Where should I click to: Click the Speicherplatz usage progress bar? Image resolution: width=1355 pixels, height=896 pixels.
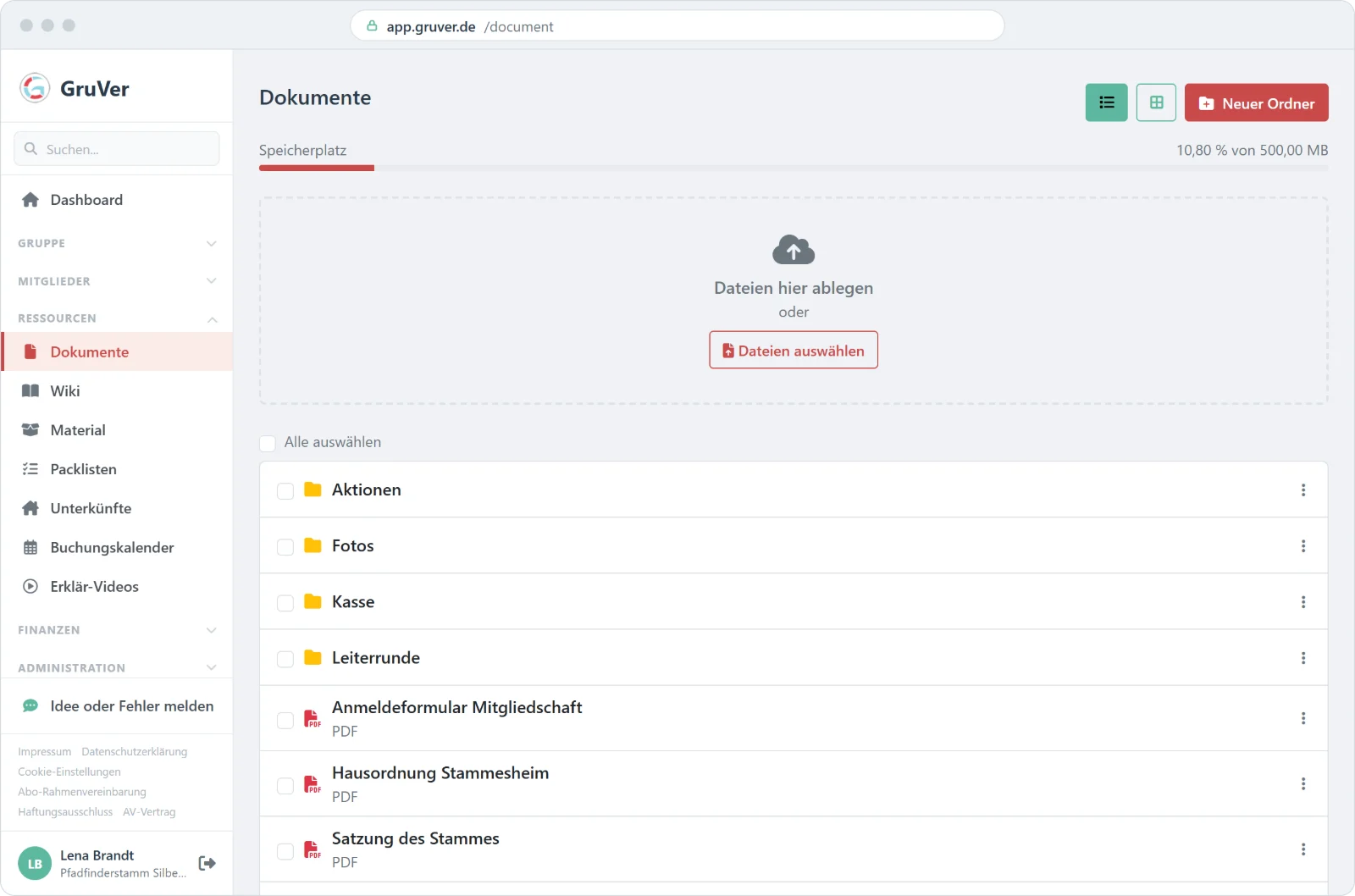[794, 168]
